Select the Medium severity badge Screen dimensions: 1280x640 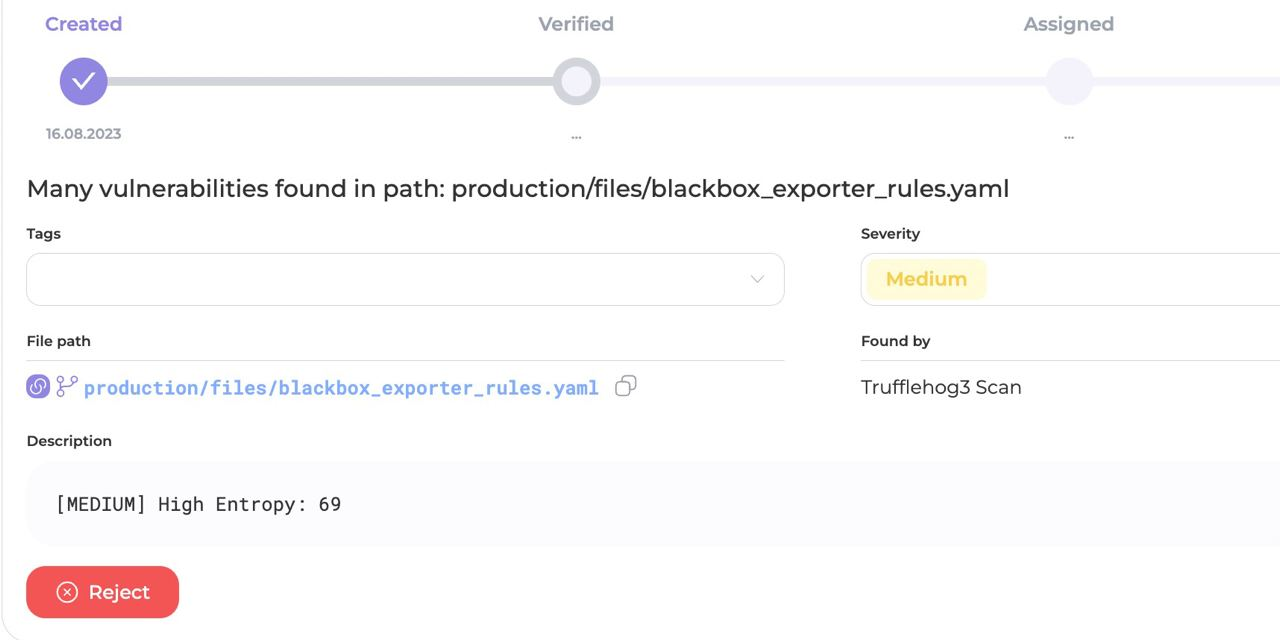coord(926,279)
